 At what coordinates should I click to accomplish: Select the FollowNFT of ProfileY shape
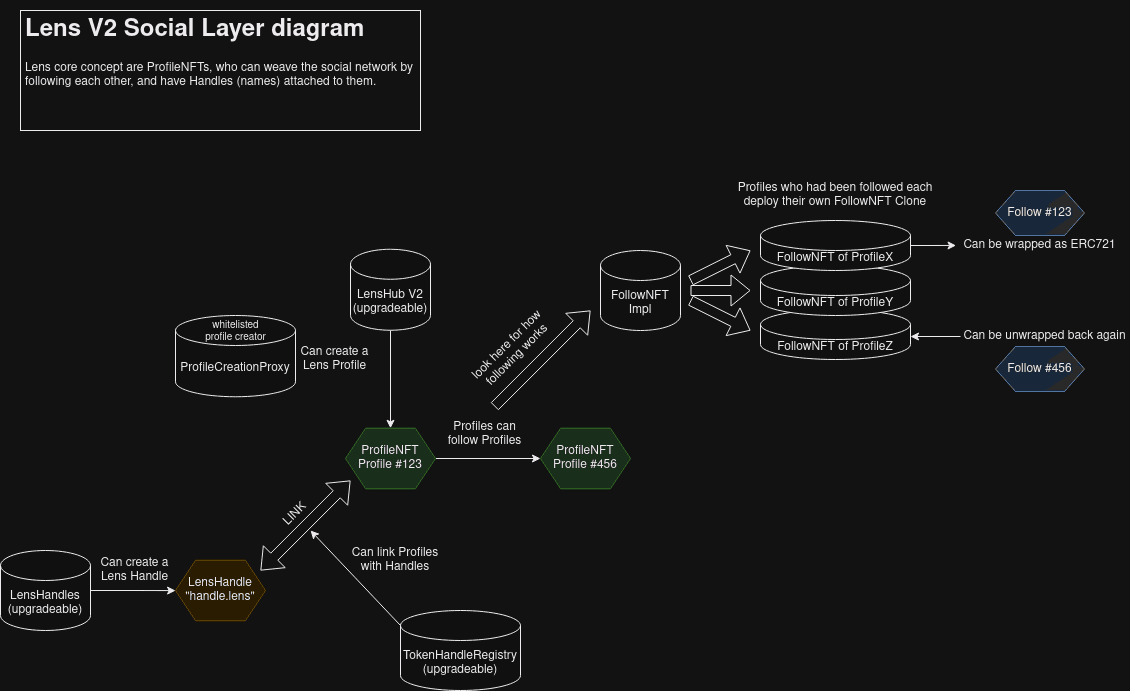[x=835, y=293]
